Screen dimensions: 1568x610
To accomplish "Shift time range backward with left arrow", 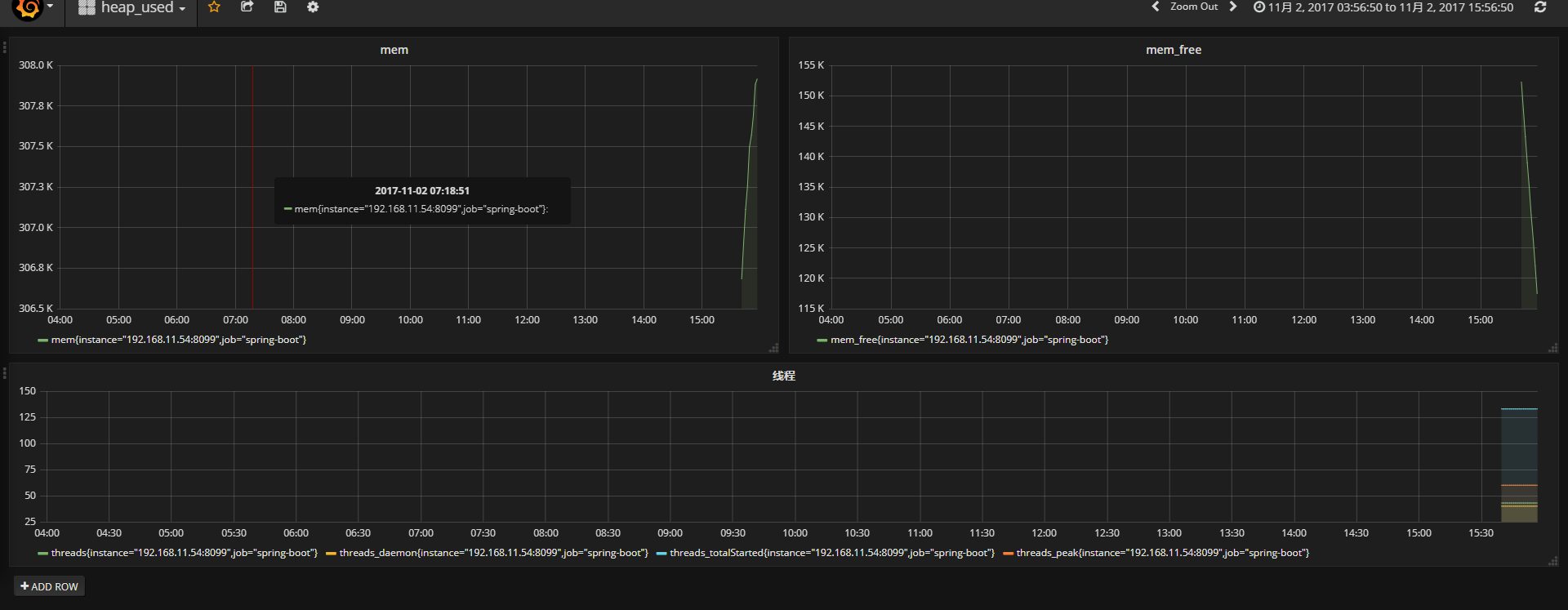I will (1155, 7).
